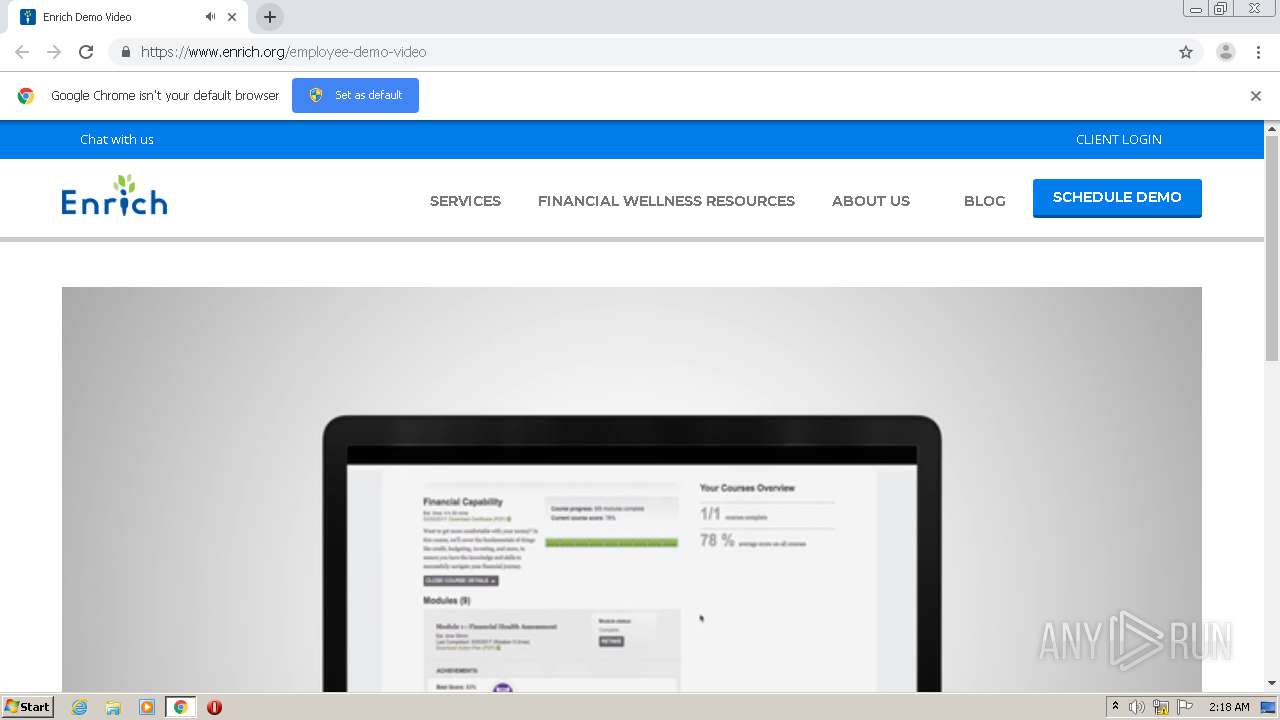The width and height of the screenshot is (1280, 720).
Task: Open Action Center flag icon
Action: pyautogui.click(x=1185, y=707)
